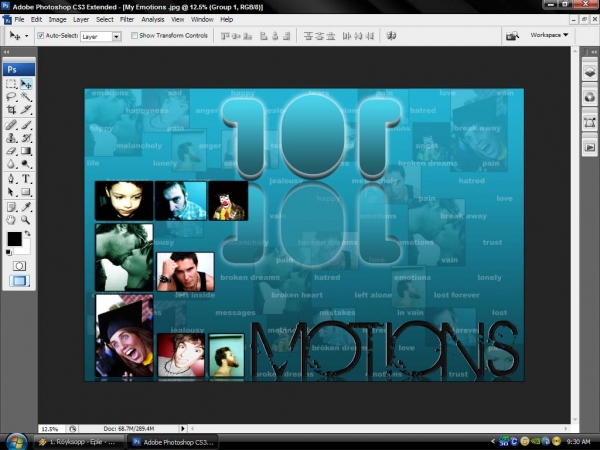This screenshot has width=600, height=450.
Task: Enable Show Transform Controls checkbox
Action: coord(134,36)
